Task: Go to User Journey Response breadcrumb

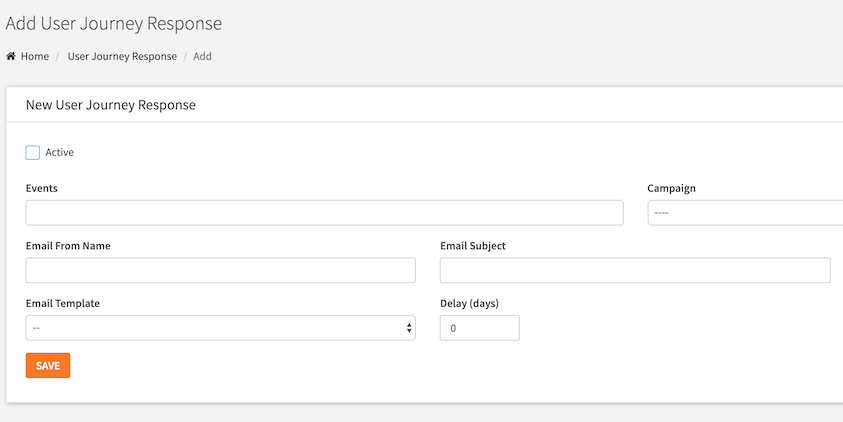Action: coord(122,56)
